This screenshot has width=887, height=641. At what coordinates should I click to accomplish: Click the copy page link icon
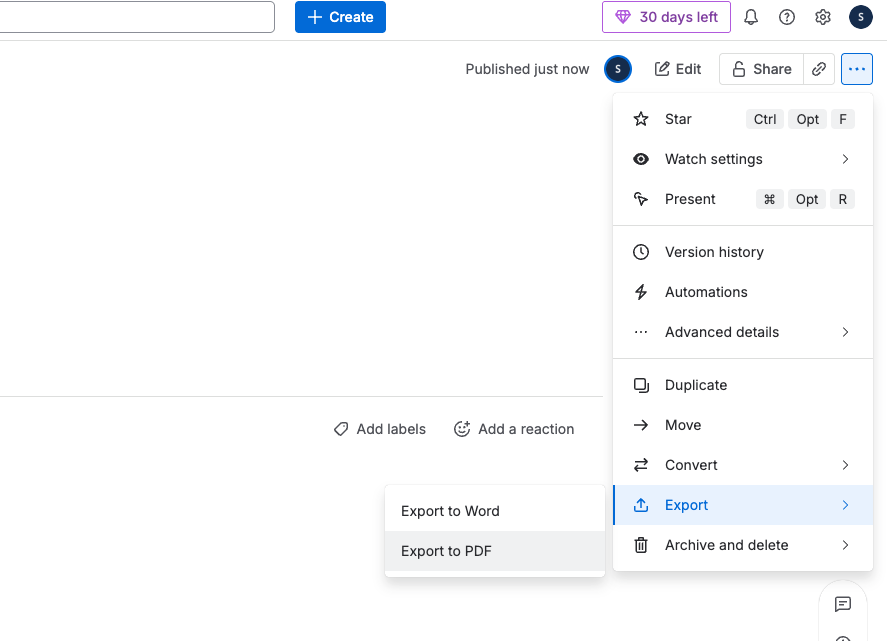pos(819,69)
